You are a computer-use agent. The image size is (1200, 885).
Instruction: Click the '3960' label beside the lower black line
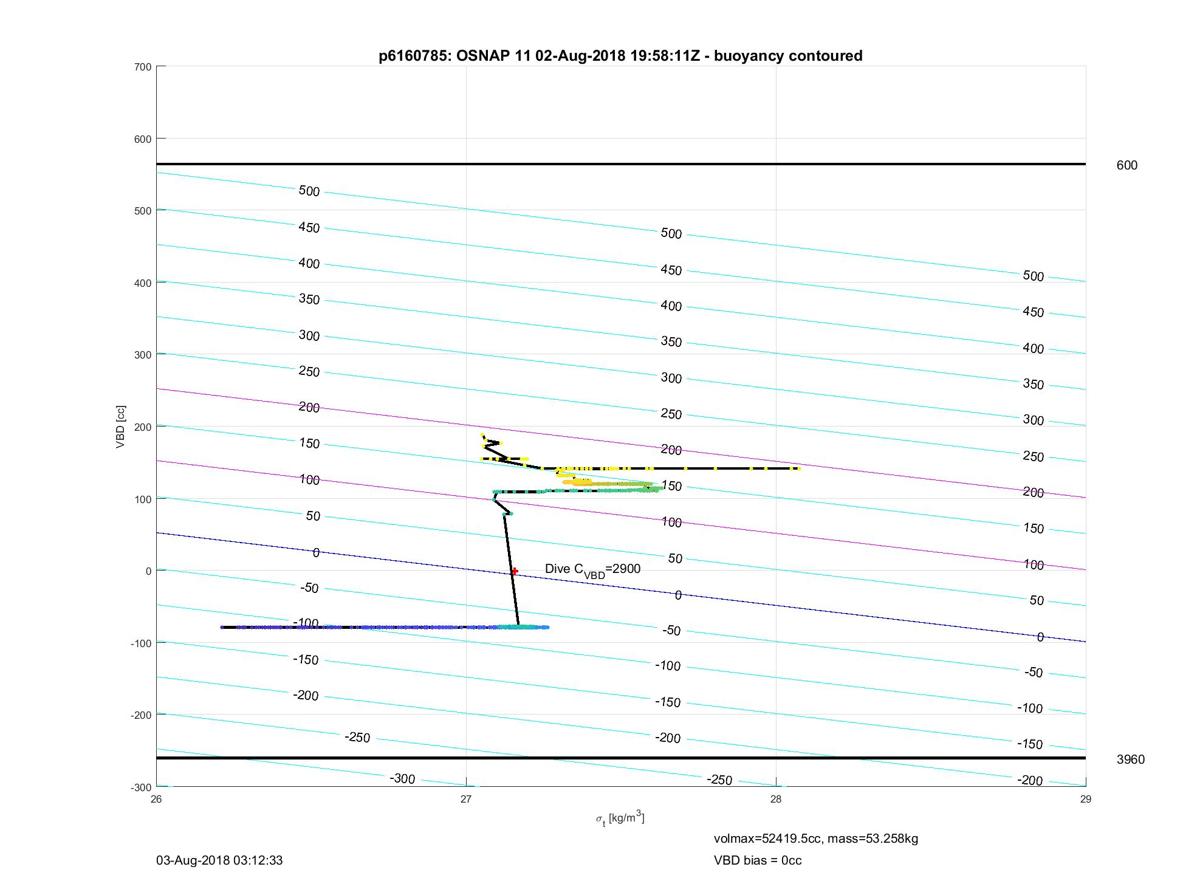(x=1131, y=760)
